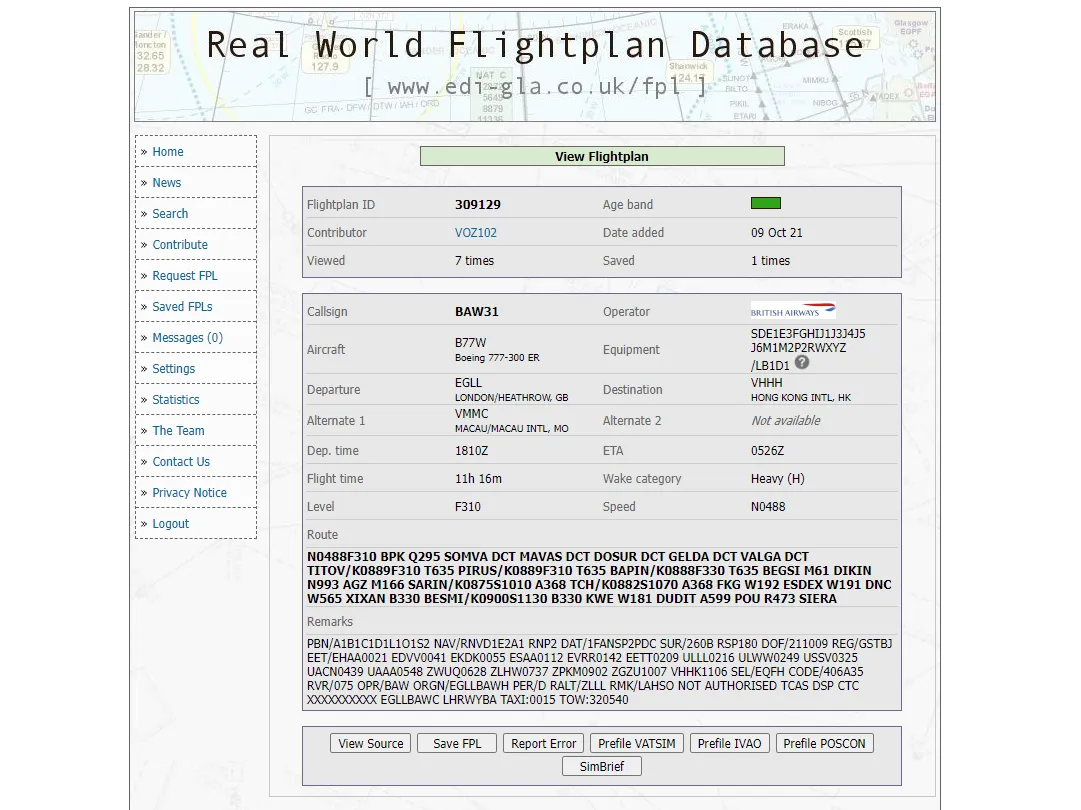This screenshot has height=810, width=1081.
Task: Click the green age band indicator
Action: pyautogui.click(x=765, y=204)
